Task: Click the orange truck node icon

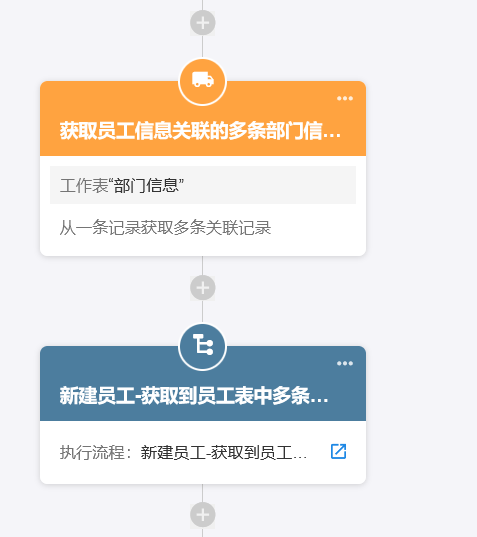Action: pyautogui.click(x=202, y=82)
